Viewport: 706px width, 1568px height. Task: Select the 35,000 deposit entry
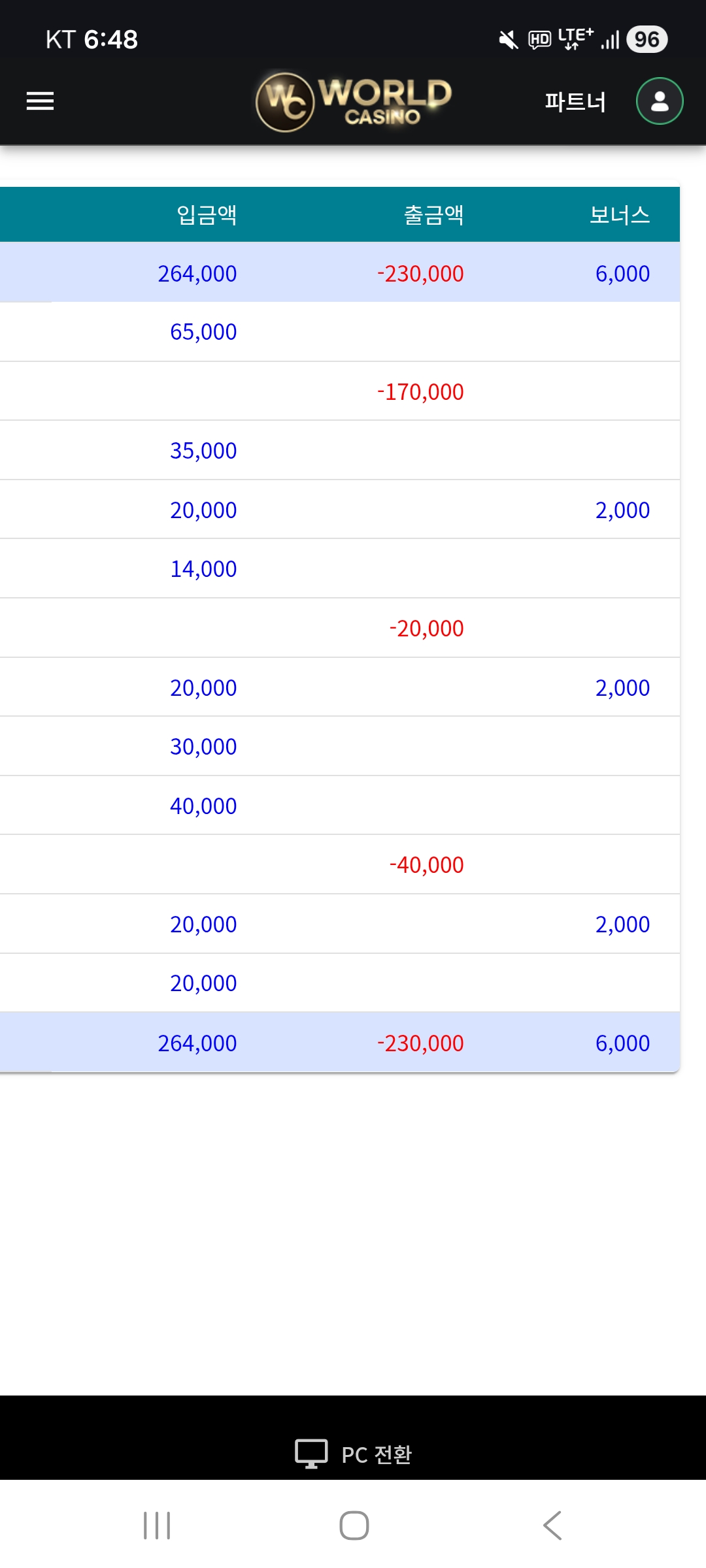[203, 451]
